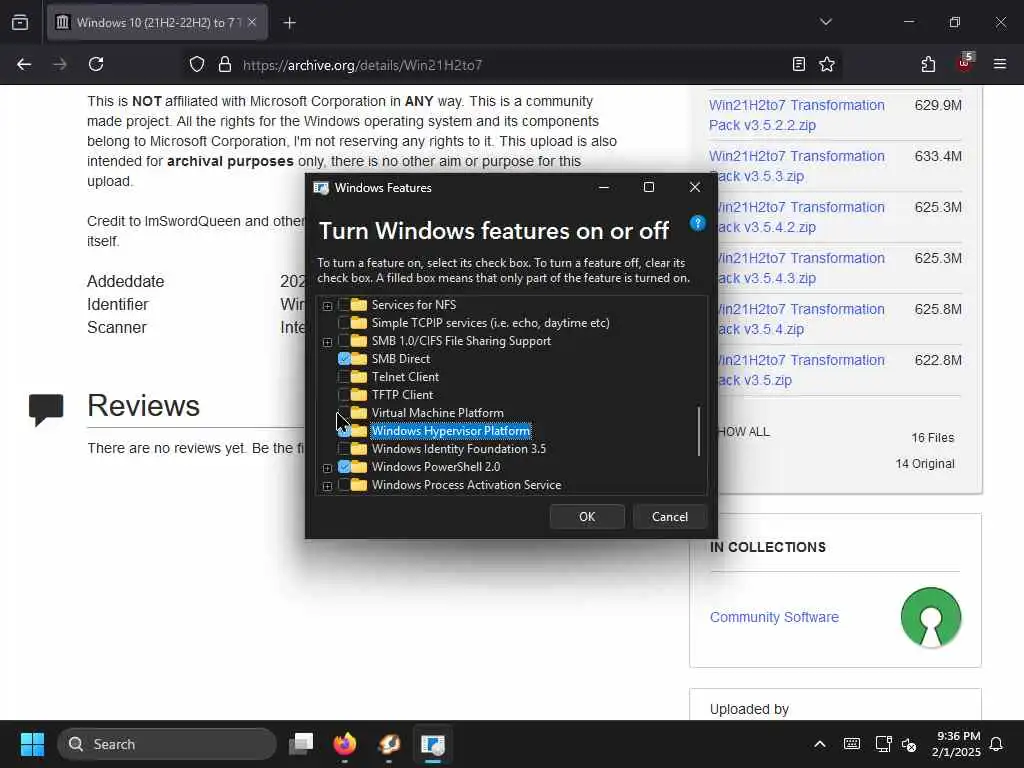The width and height of the screenshot is (1024, 768).
Task: Enable Telnet Client checkbox
Action: (343, 377)
